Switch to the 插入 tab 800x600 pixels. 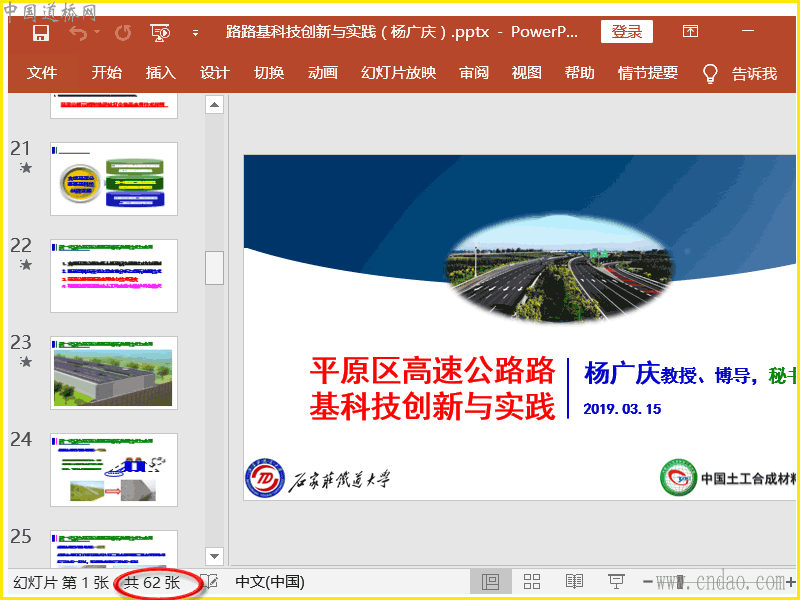161,73
